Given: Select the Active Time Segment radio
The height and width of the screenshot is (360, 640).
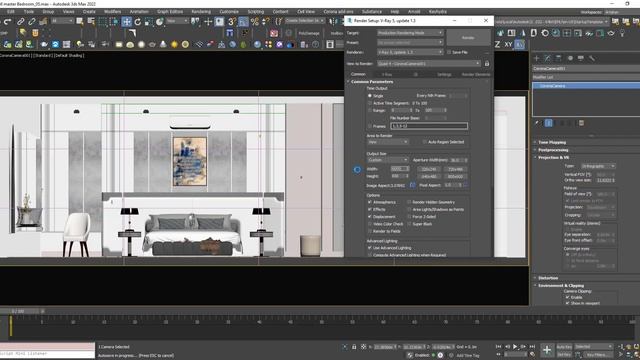Looking at the screenshot, I should pos(370,103).
